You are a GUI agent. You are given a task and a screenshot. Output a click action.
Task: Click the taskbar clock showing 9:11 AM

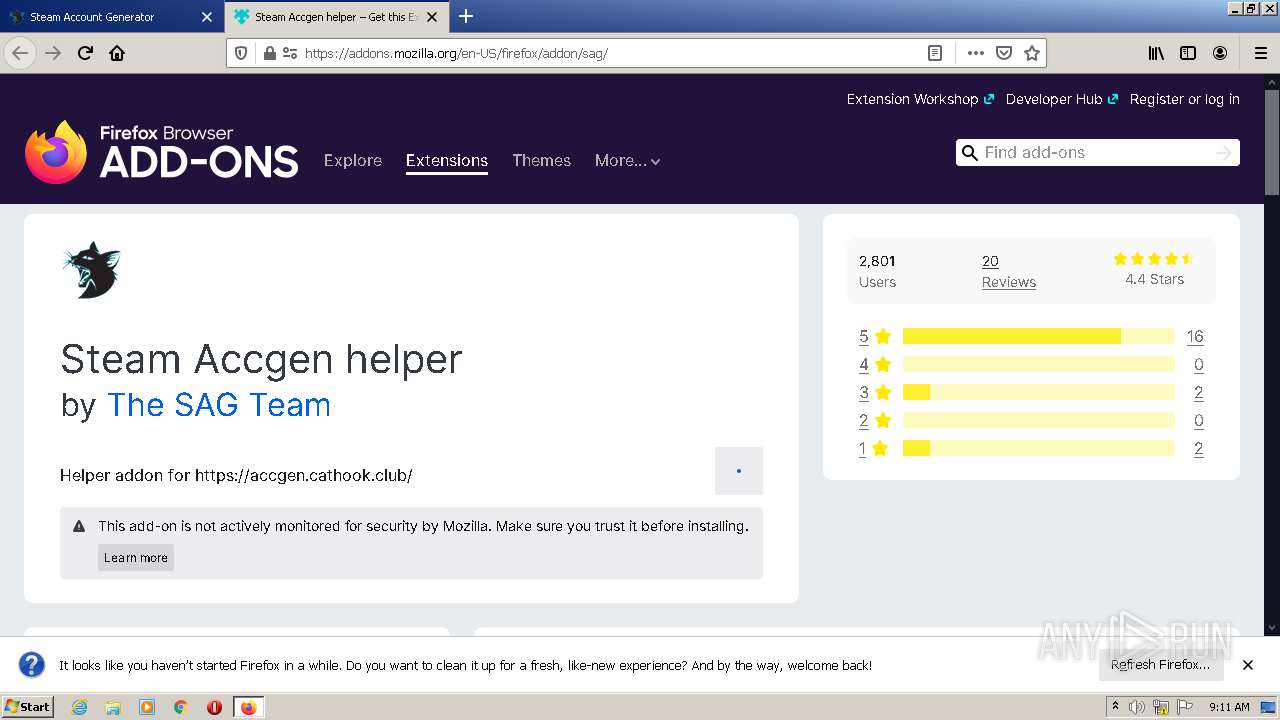pos(1229,707)
